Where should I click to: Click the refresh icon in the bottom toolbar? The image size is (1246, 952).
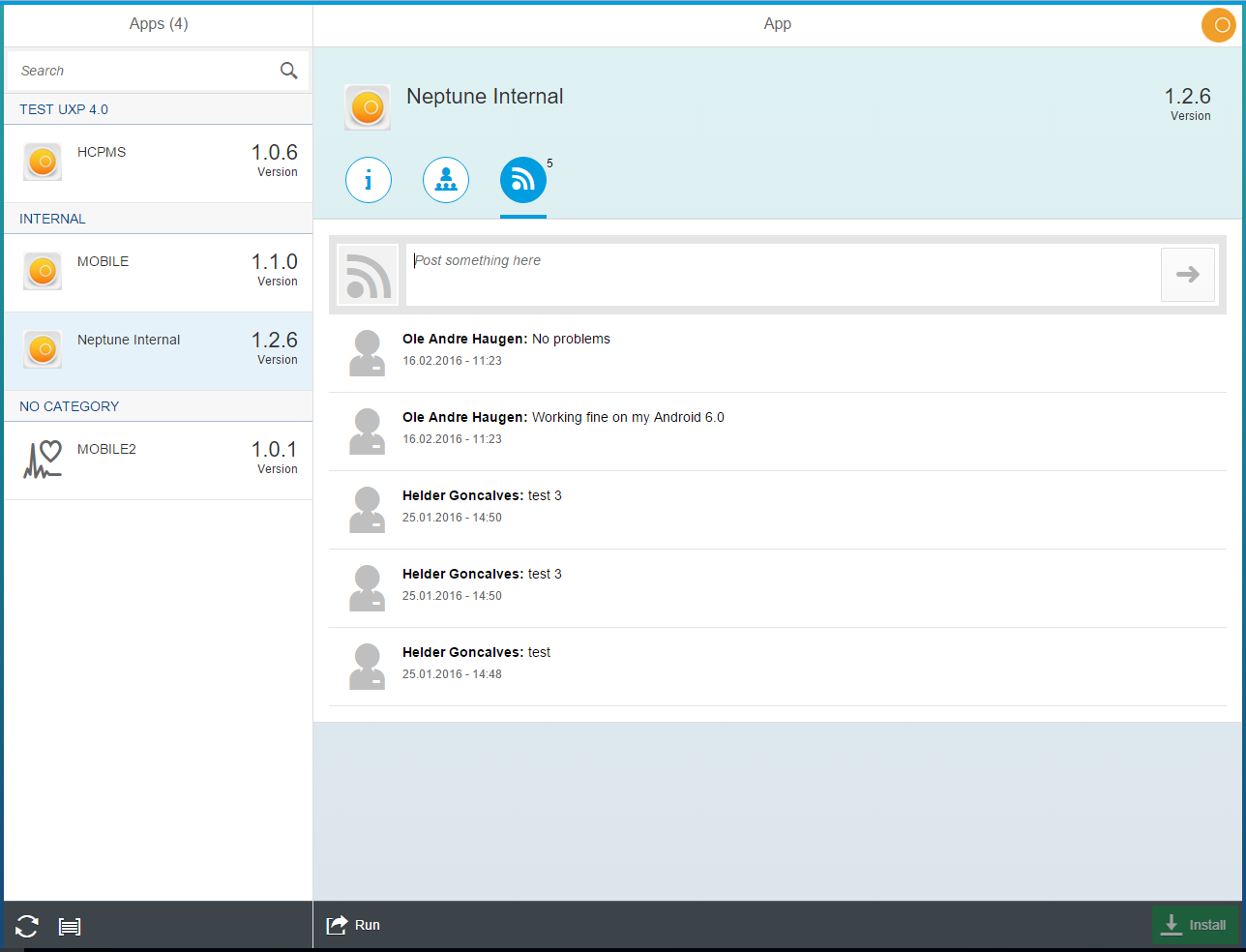[25, 926]
